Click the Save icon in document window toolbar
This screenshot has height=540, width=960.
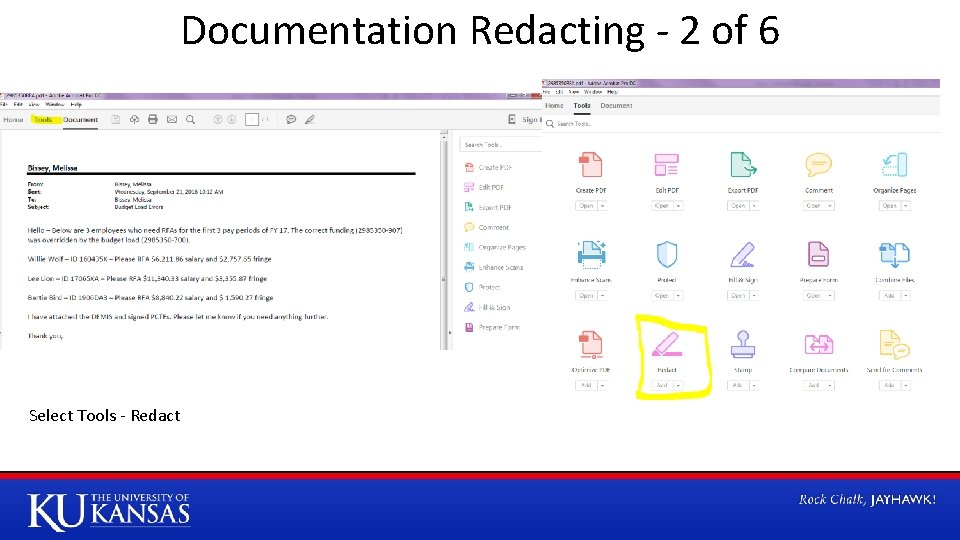pos(115,119)
